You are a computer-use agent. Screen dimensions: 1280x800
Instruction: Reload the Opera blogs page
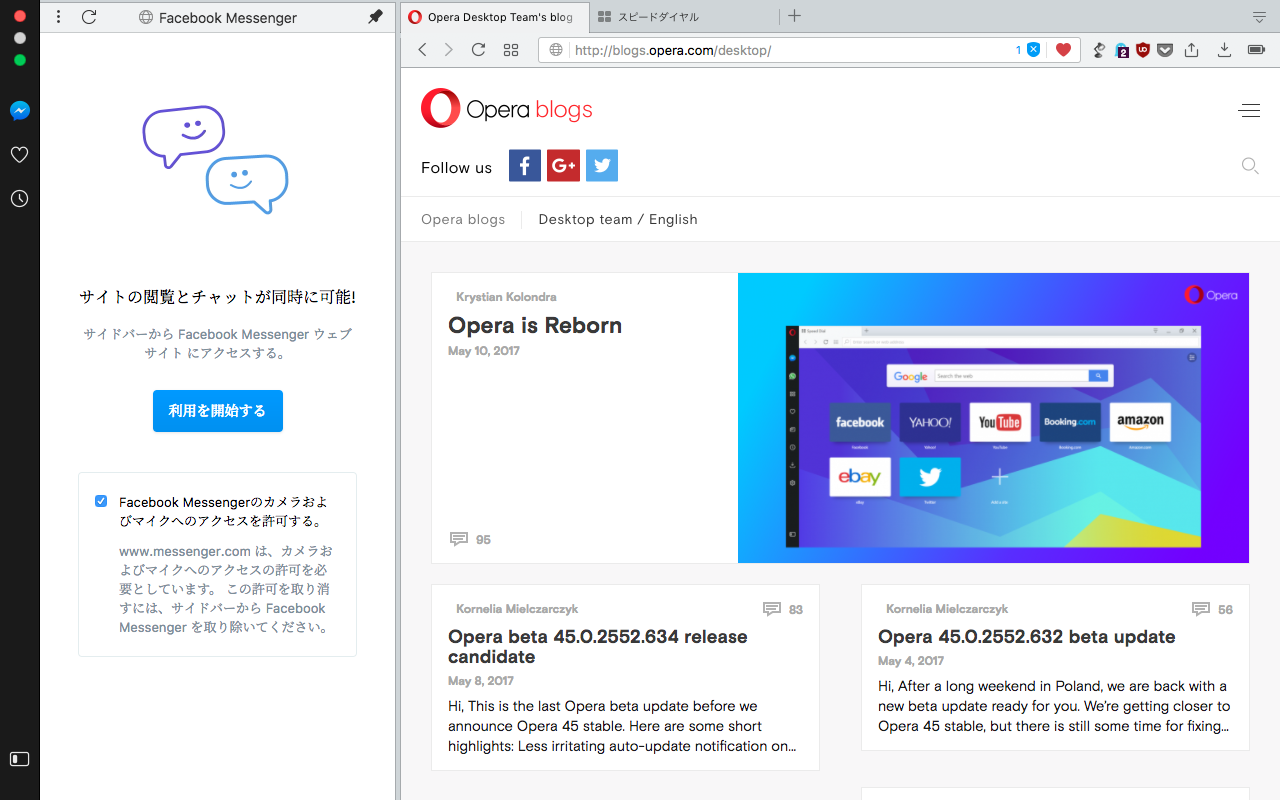(x=478, y=50)
